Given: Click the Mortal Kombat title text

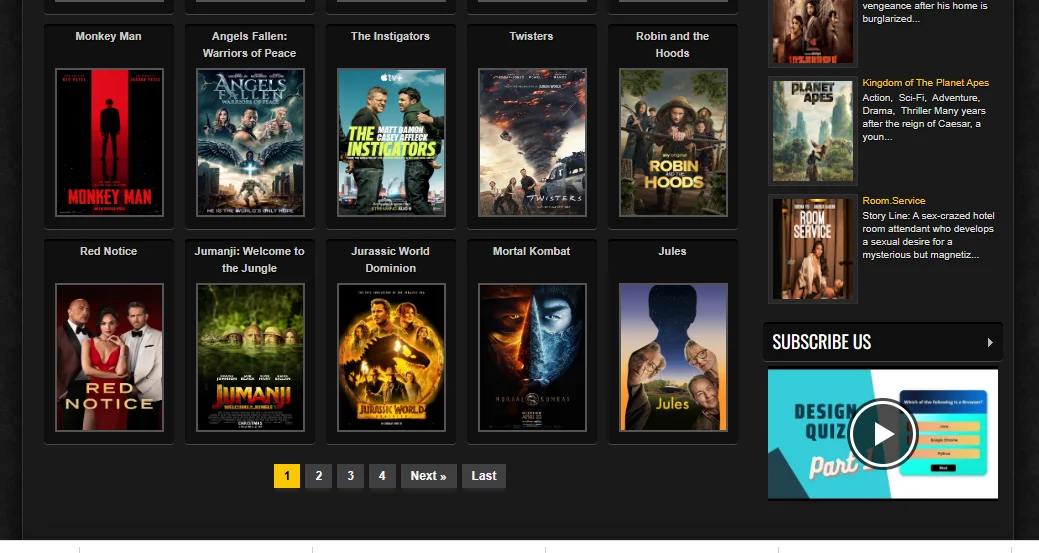Looking at the screenshot, I should pos(531,251).
